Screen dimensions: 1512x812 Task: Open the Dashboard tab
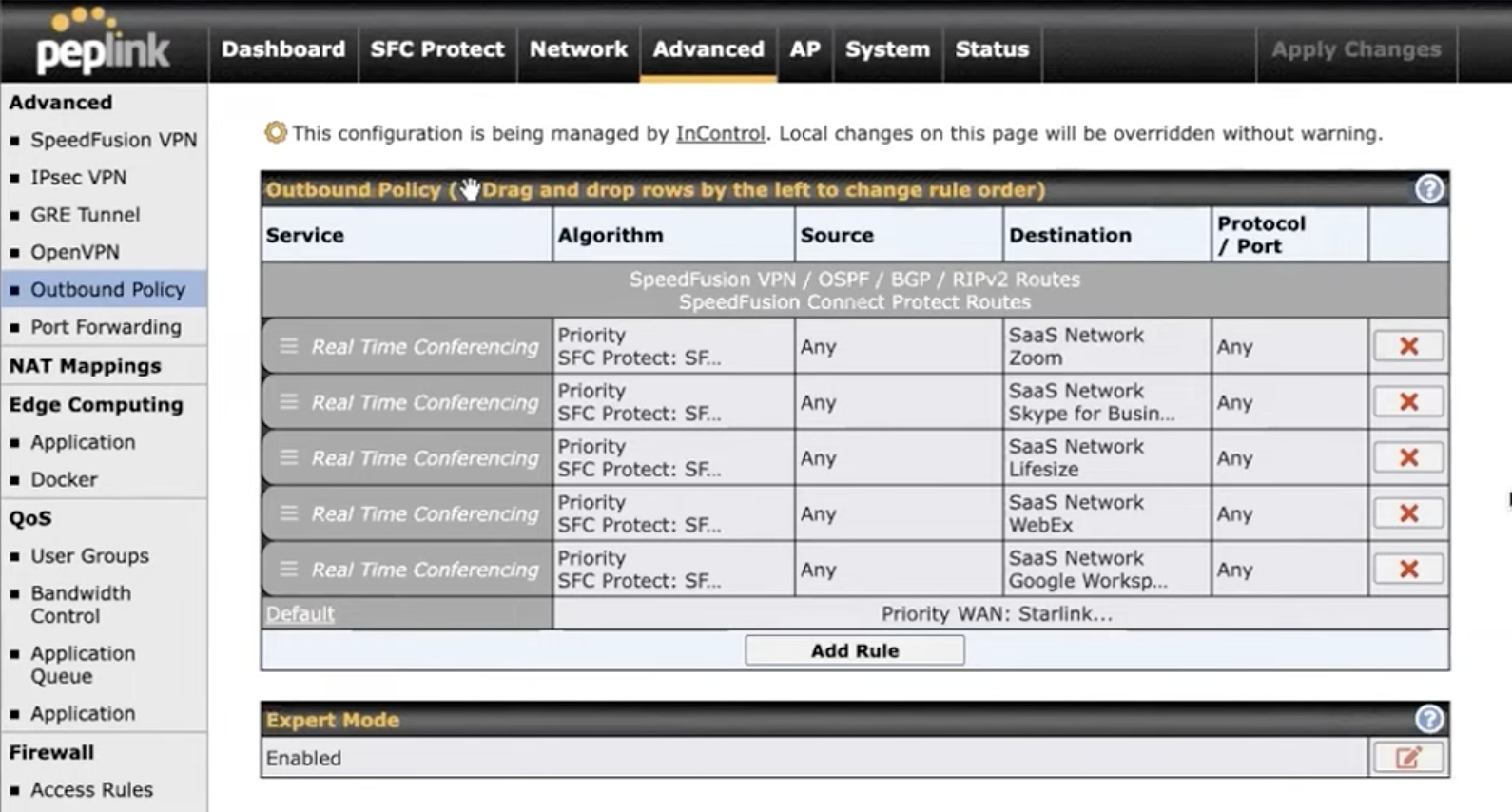[283, 49]
